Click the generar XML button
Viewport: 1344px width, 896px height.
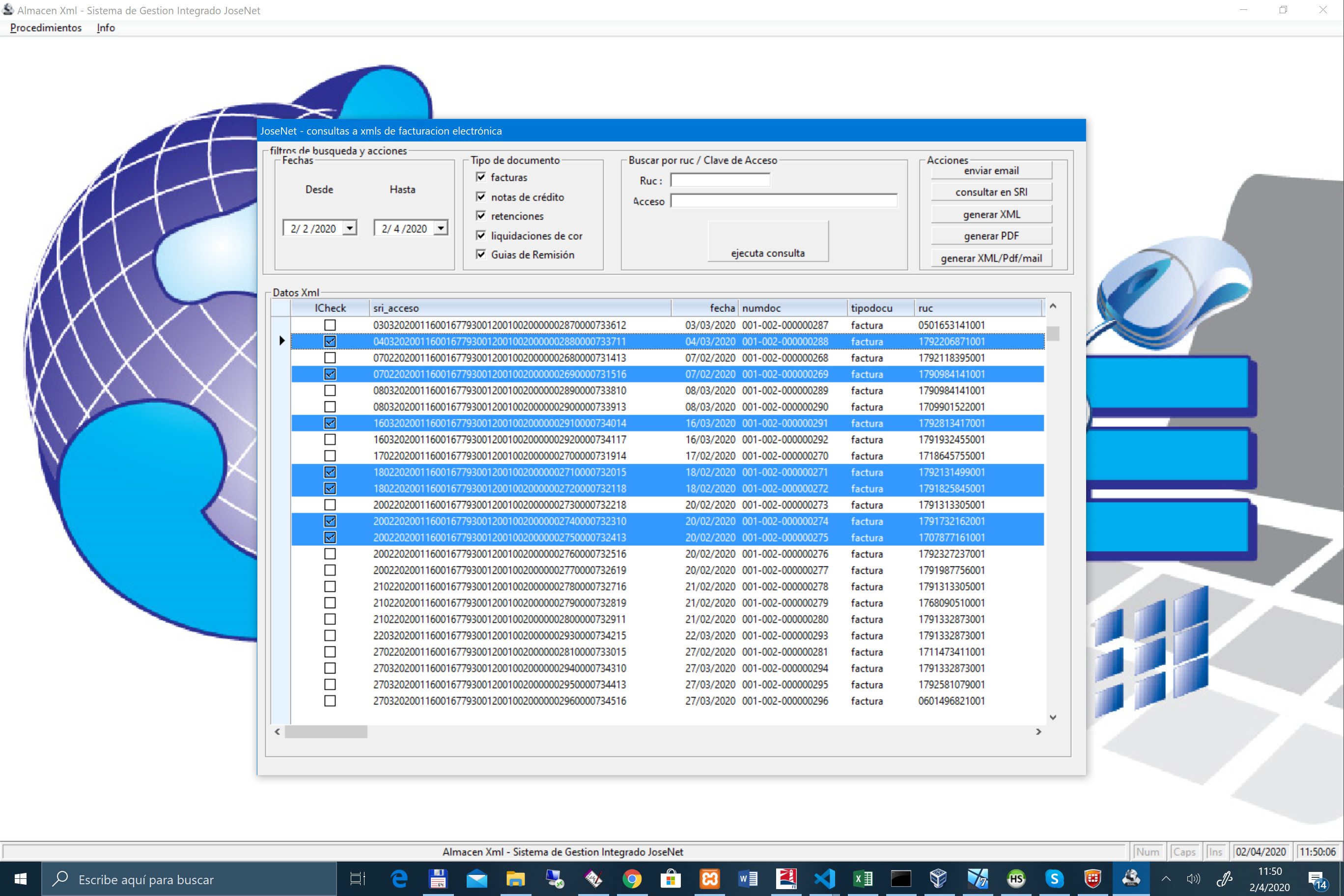tap(991, 214)
